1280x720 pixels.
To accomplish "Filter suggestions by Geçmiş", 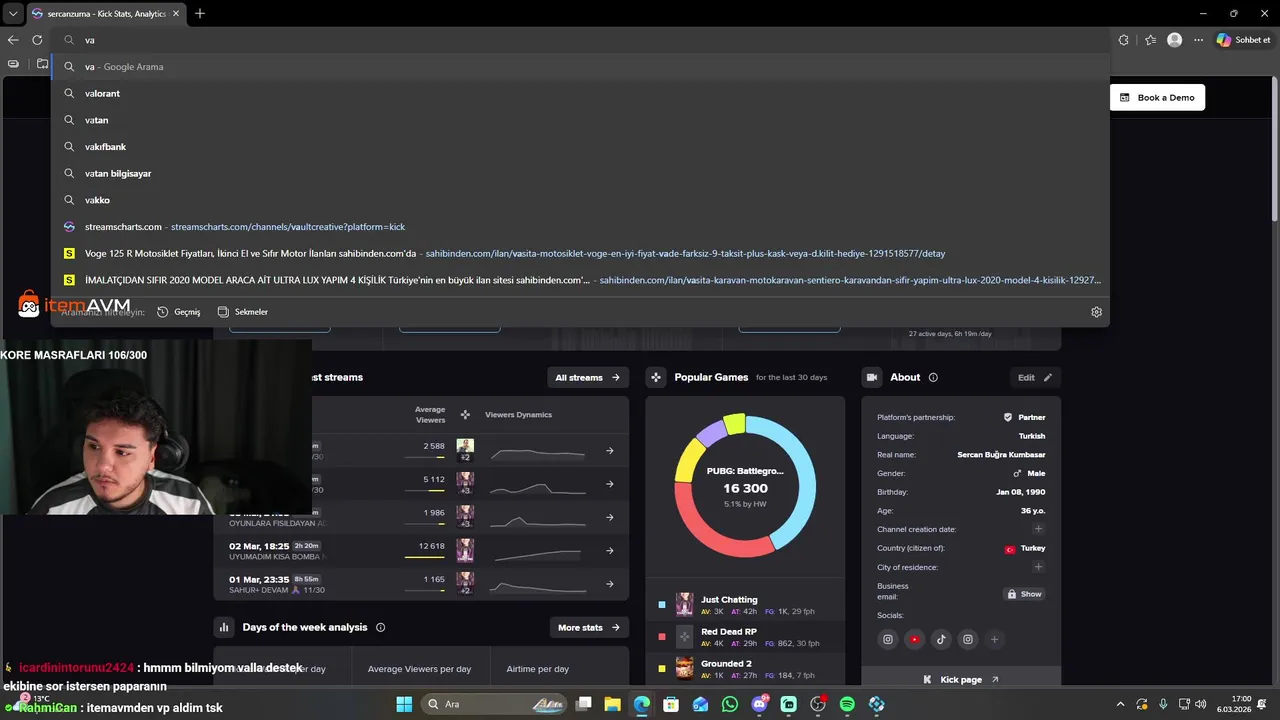I will (x=179, y=312).
